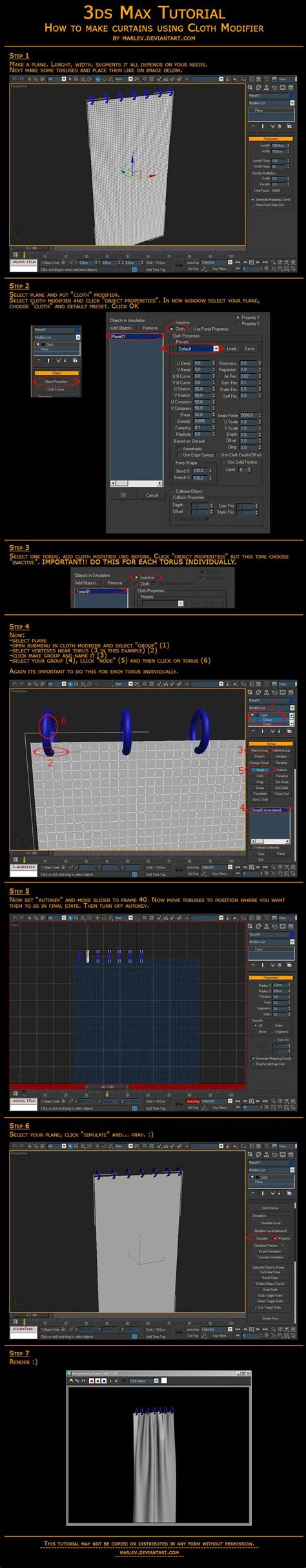Click Key Filters in Step 1 status bar
Image resolution: width=306 pixels, height=1568 pixels.
click(220, 269)
